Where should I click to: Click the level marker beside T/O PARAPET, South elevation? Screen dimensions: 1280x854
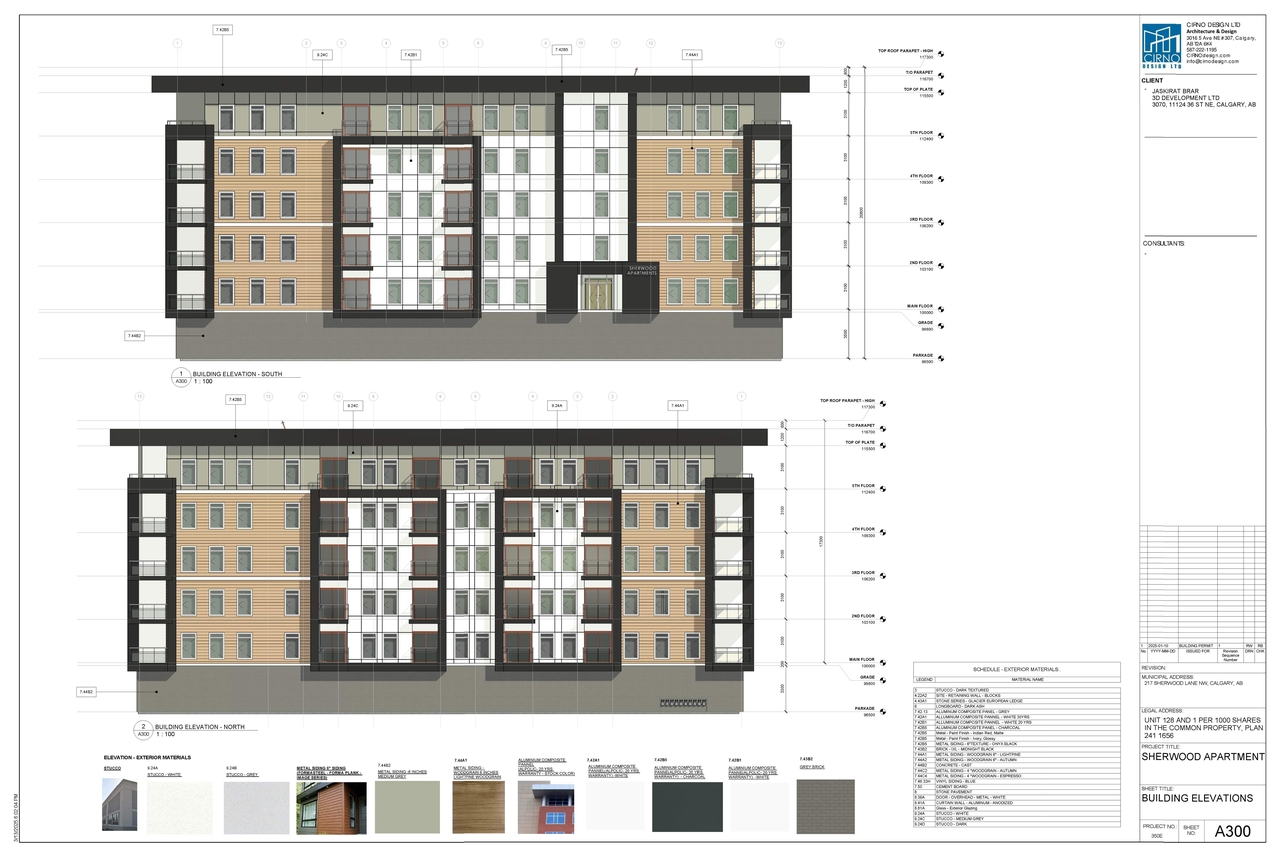tap(940, 75)
